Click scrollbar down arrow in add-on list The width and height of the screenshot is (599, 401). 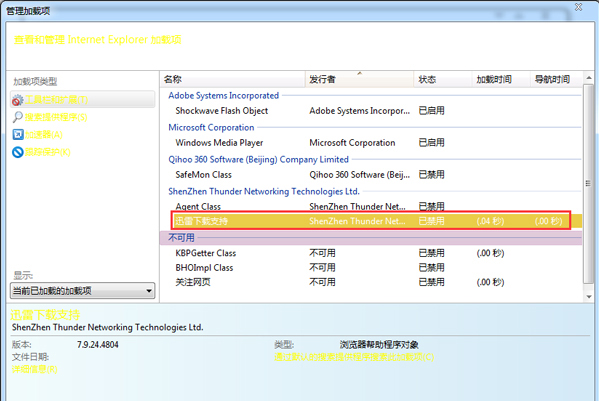tap(589, 296)
